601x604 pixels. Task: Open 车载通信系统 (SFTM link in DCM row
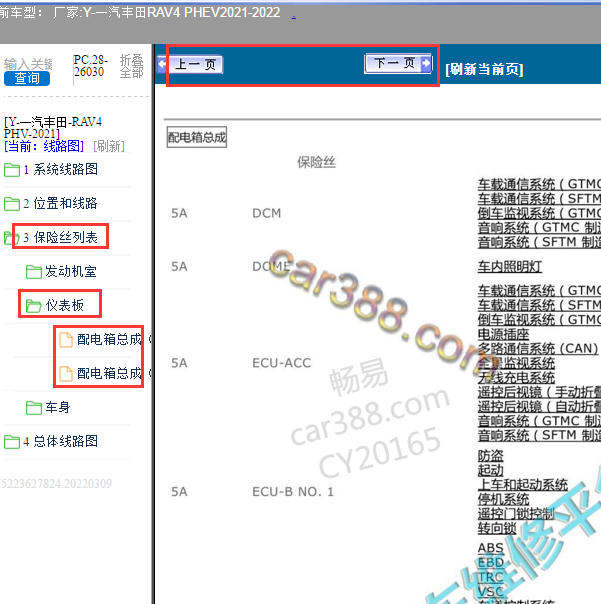tap(539, 199)
